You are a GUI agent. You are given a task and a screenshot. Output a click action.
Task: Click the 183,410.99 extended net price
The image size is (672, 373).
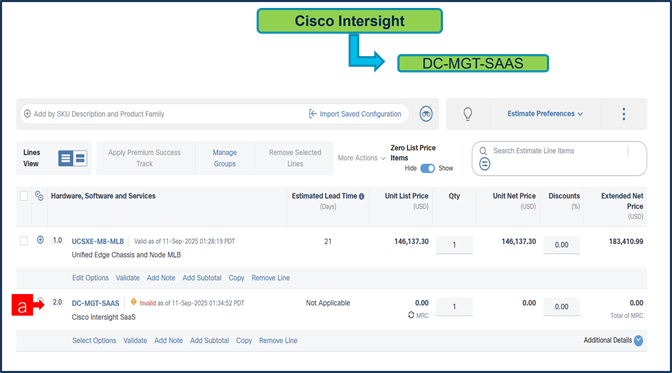click(626, 241)
